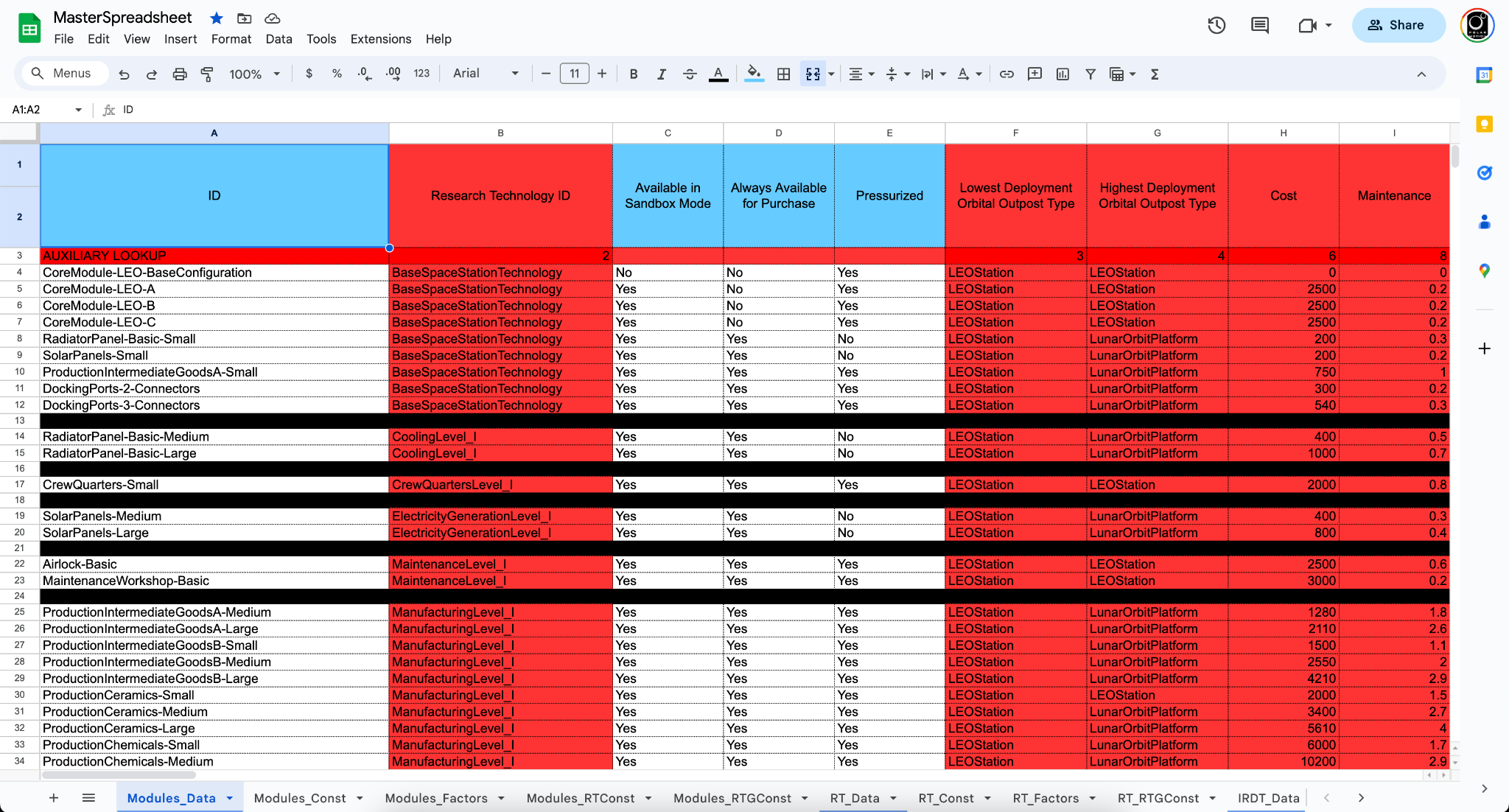Open the fill color picker
The image size is (1509, 812).
[754, 74]
